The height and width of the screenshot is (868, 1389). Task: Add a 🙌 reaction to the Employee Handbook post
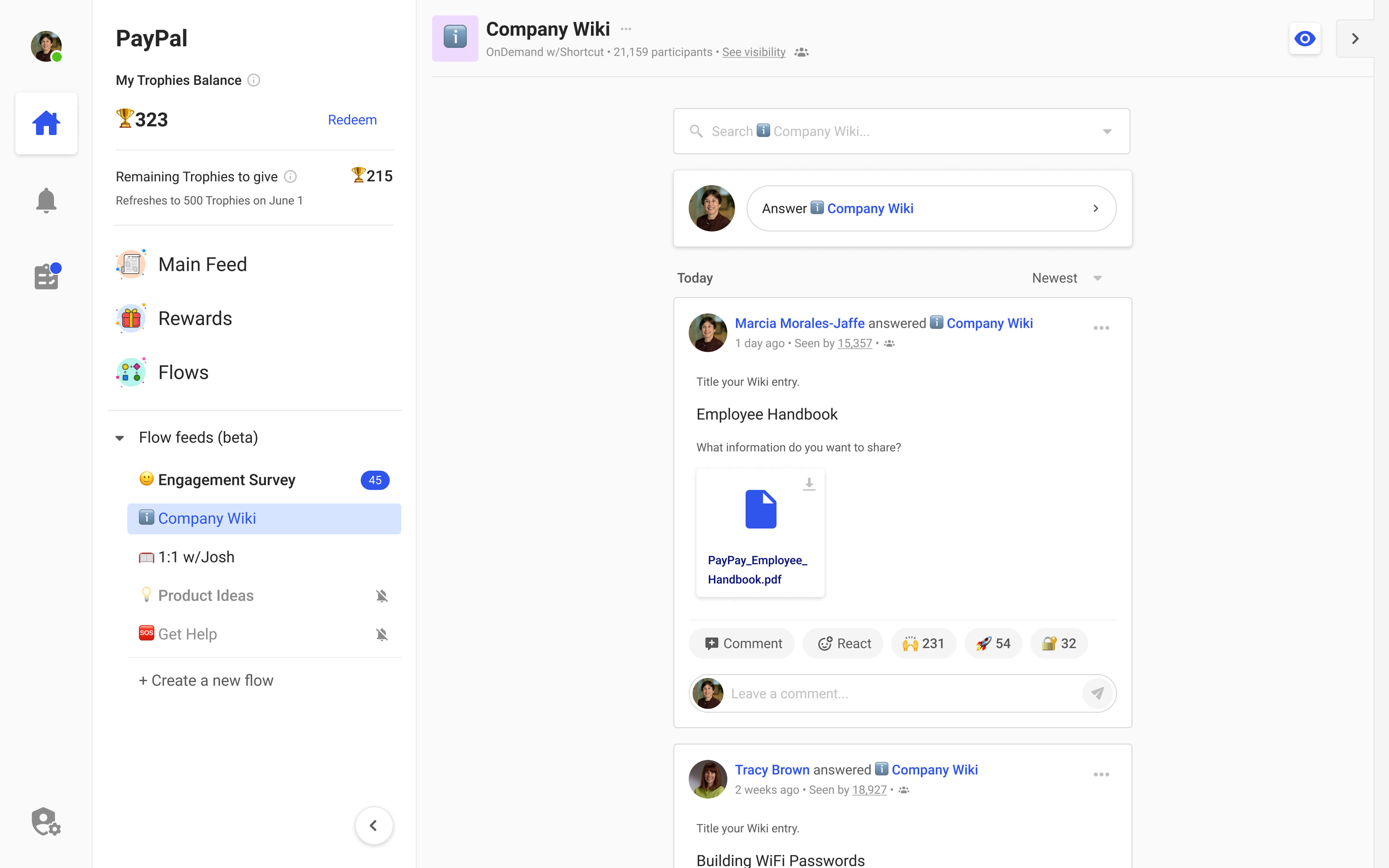923,643
